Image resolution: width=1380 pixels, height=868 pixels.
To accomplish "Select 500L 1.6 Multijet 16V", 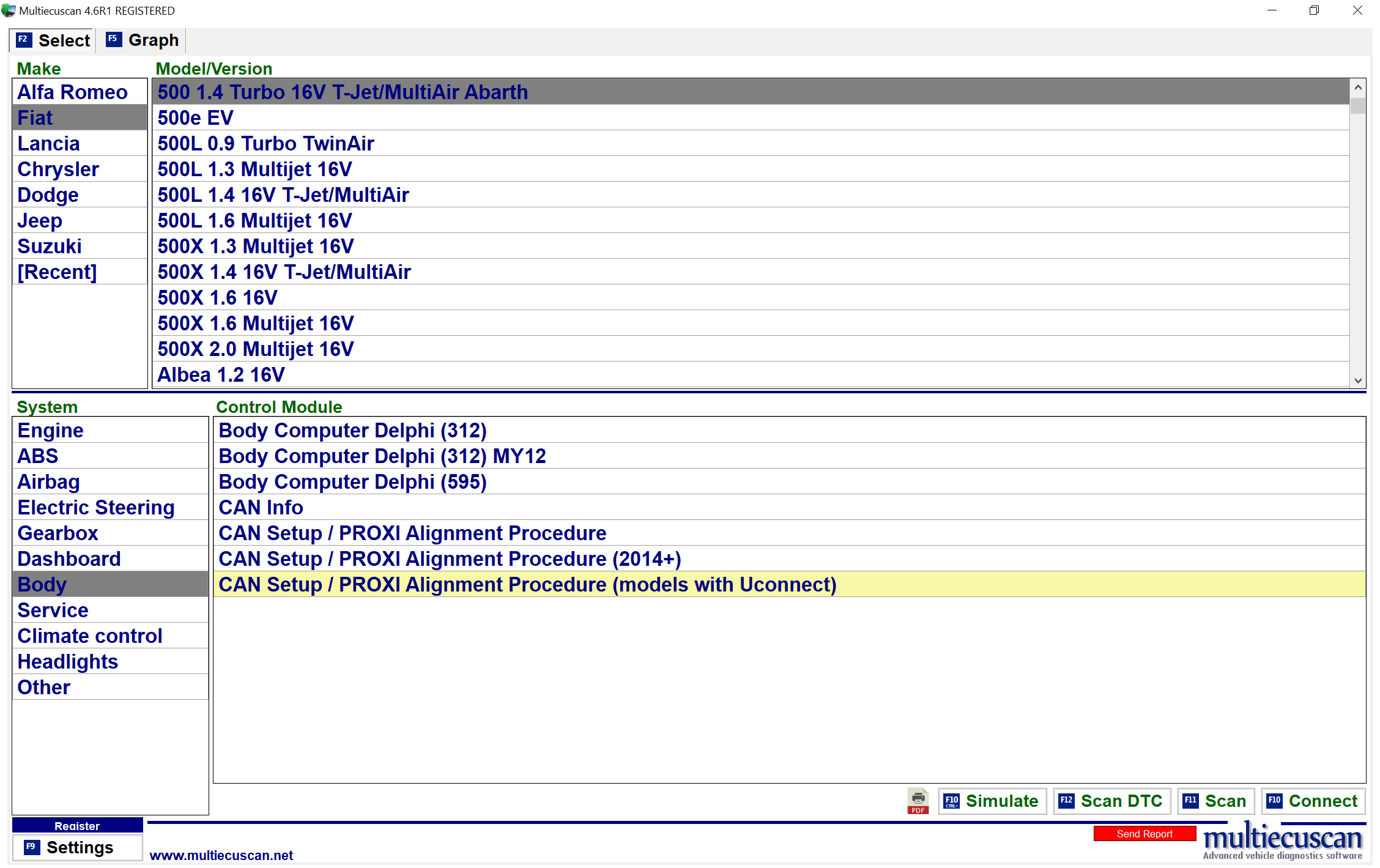I will [751, 220].
